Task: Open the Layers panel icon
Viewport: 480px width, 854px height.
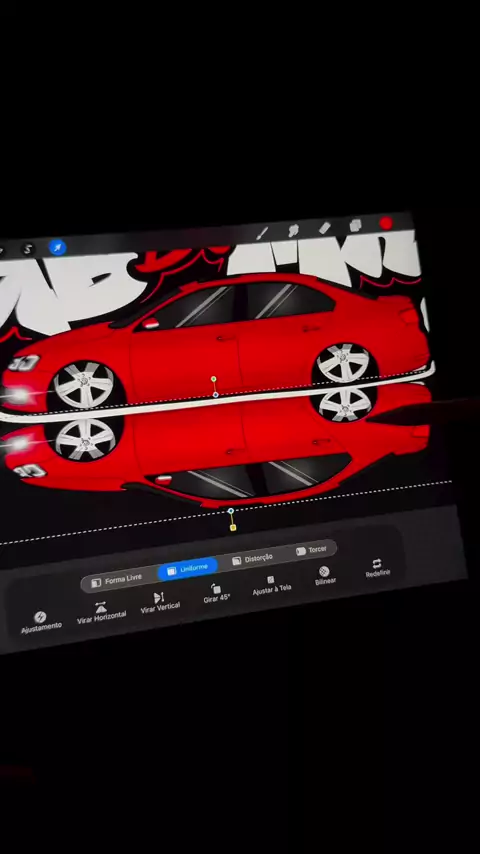Action: tap(355, 225)
